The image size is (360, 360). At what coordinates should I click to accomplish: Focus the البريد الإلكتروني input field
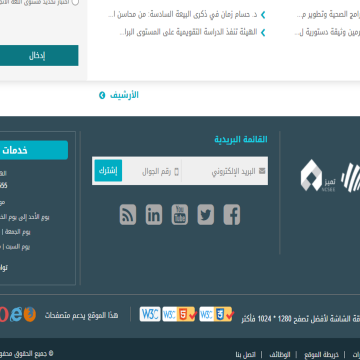(225, 171)
